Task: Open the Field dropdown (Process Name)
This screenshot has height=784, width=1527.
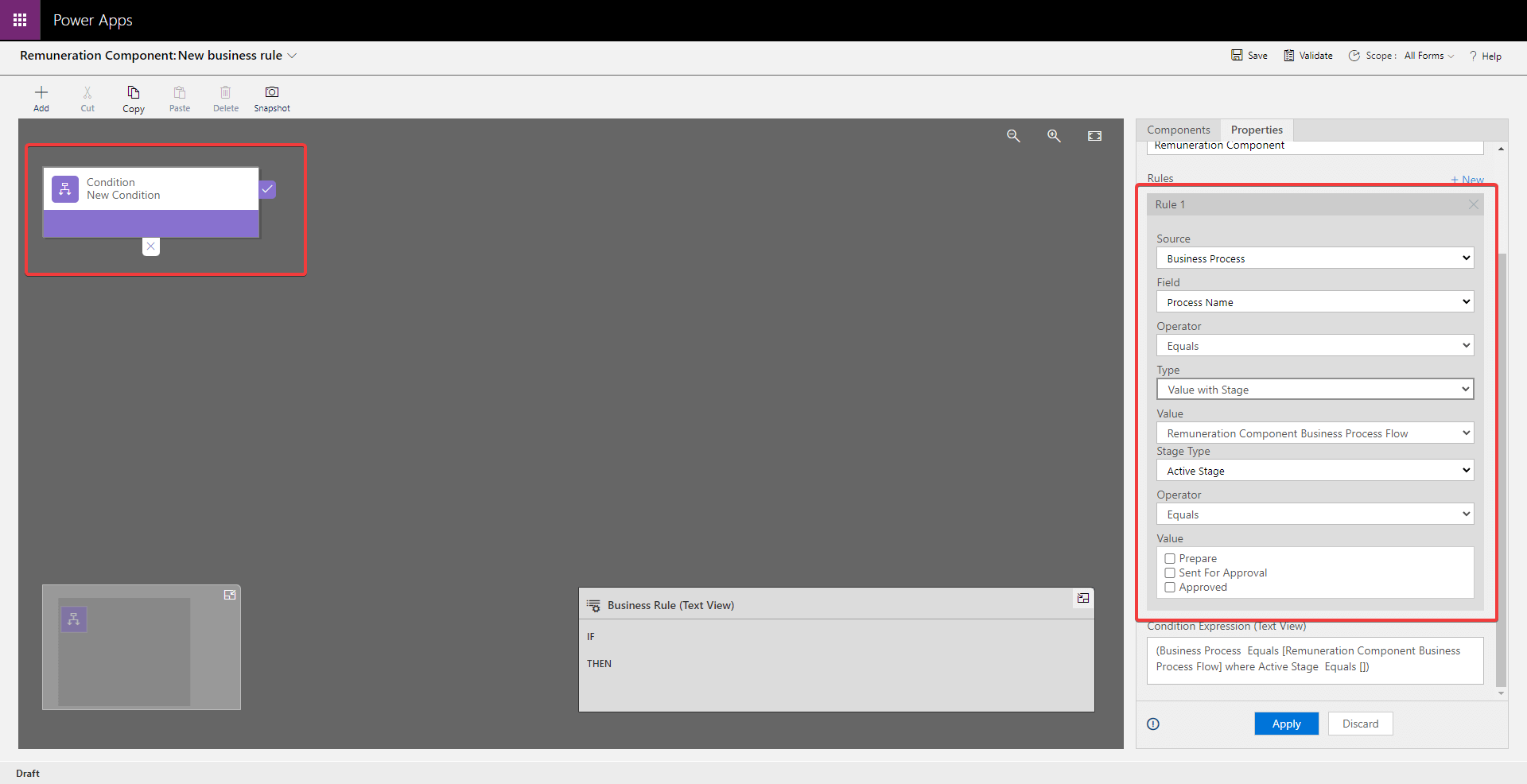Action: pyautogui.click(x=1315, y=302)
